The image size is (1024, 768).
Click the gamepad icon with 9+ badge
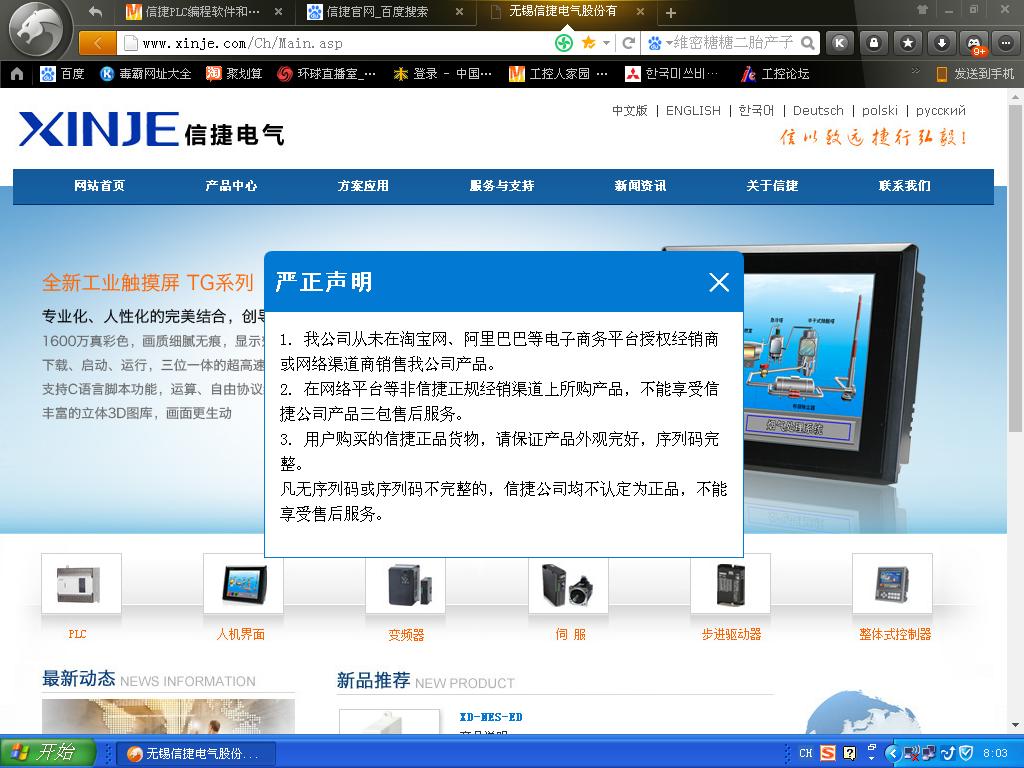coord(973,43)
